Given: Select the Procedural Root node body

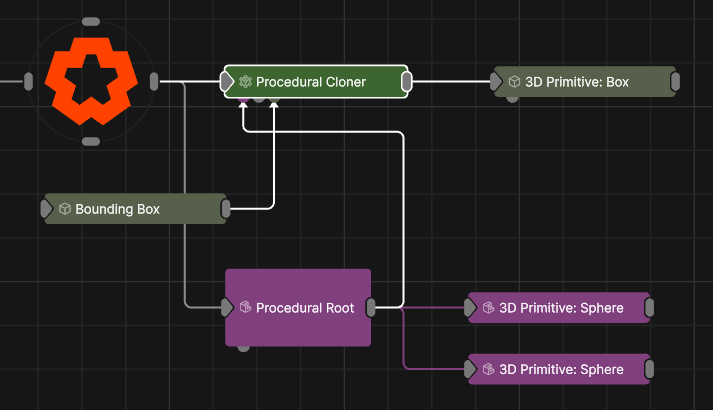Looking at the screenshot, I should point(298,325).
